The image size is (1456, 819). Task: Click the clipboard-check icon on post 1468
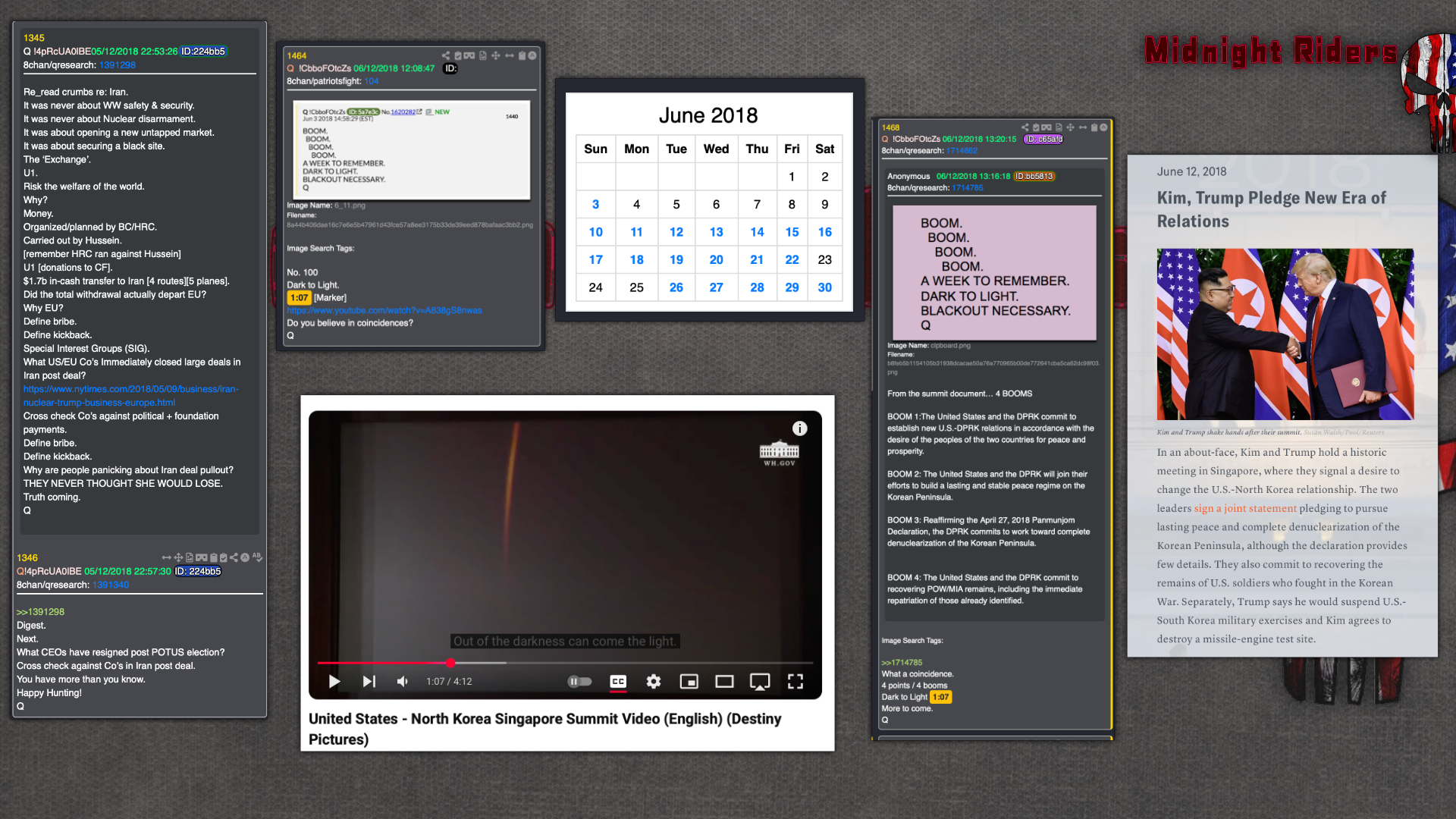pyautogui.click(x=1036, y=127)
